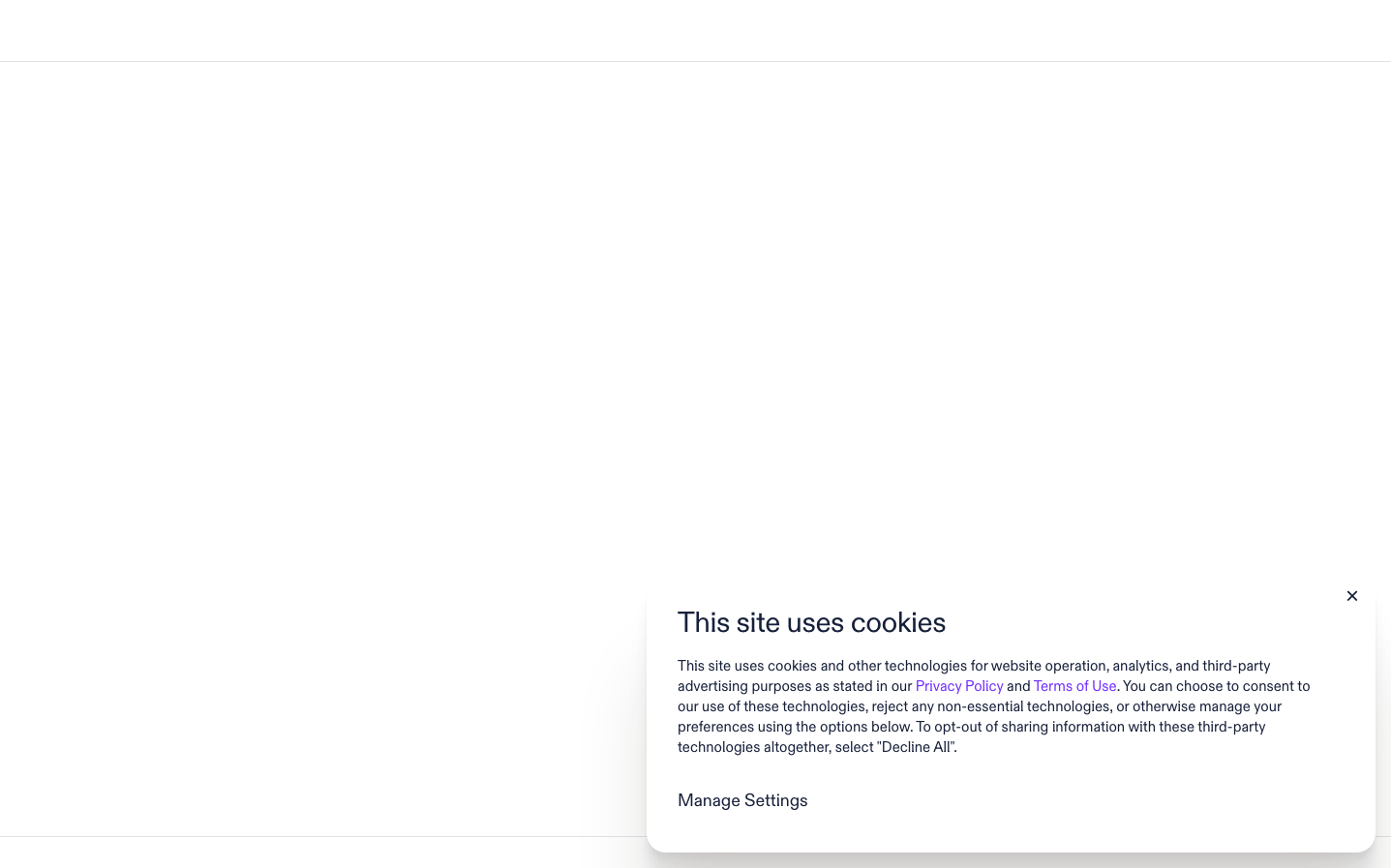Read usage terms through Terms of Use
The height and width of the screenshot is (868, 1391).
tap(1074, 686)
